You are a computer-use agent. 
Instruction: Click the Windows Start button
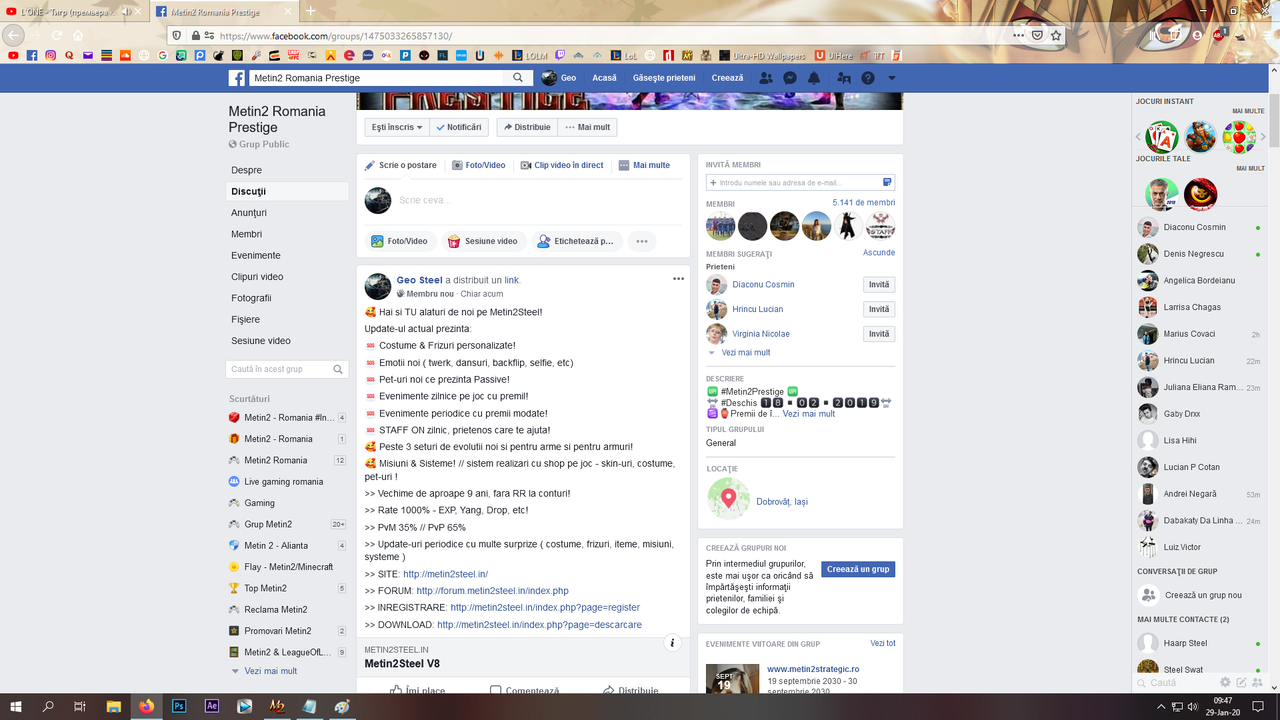click(x=16, y=706)
